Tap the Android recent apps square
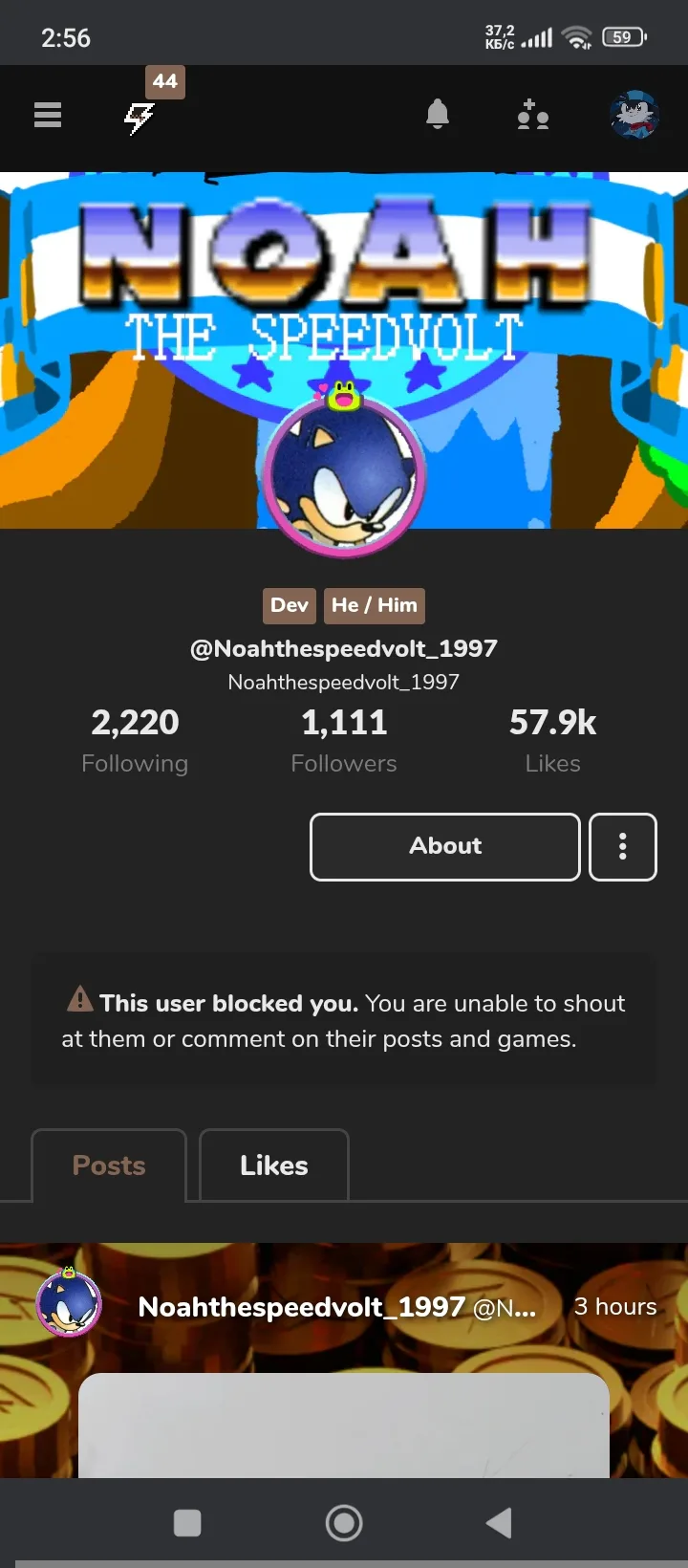688x1568 pixels. [x=187, y=1522]
